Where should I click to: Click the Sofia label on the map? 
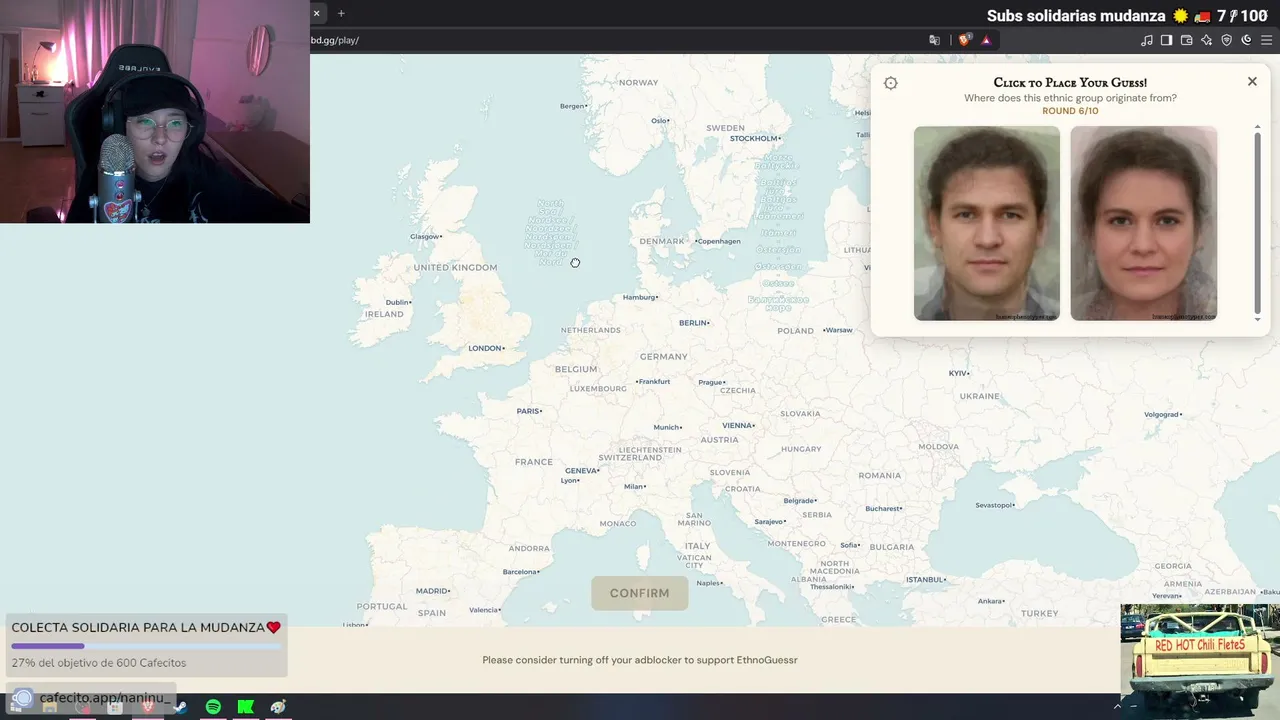pos(850,545)
